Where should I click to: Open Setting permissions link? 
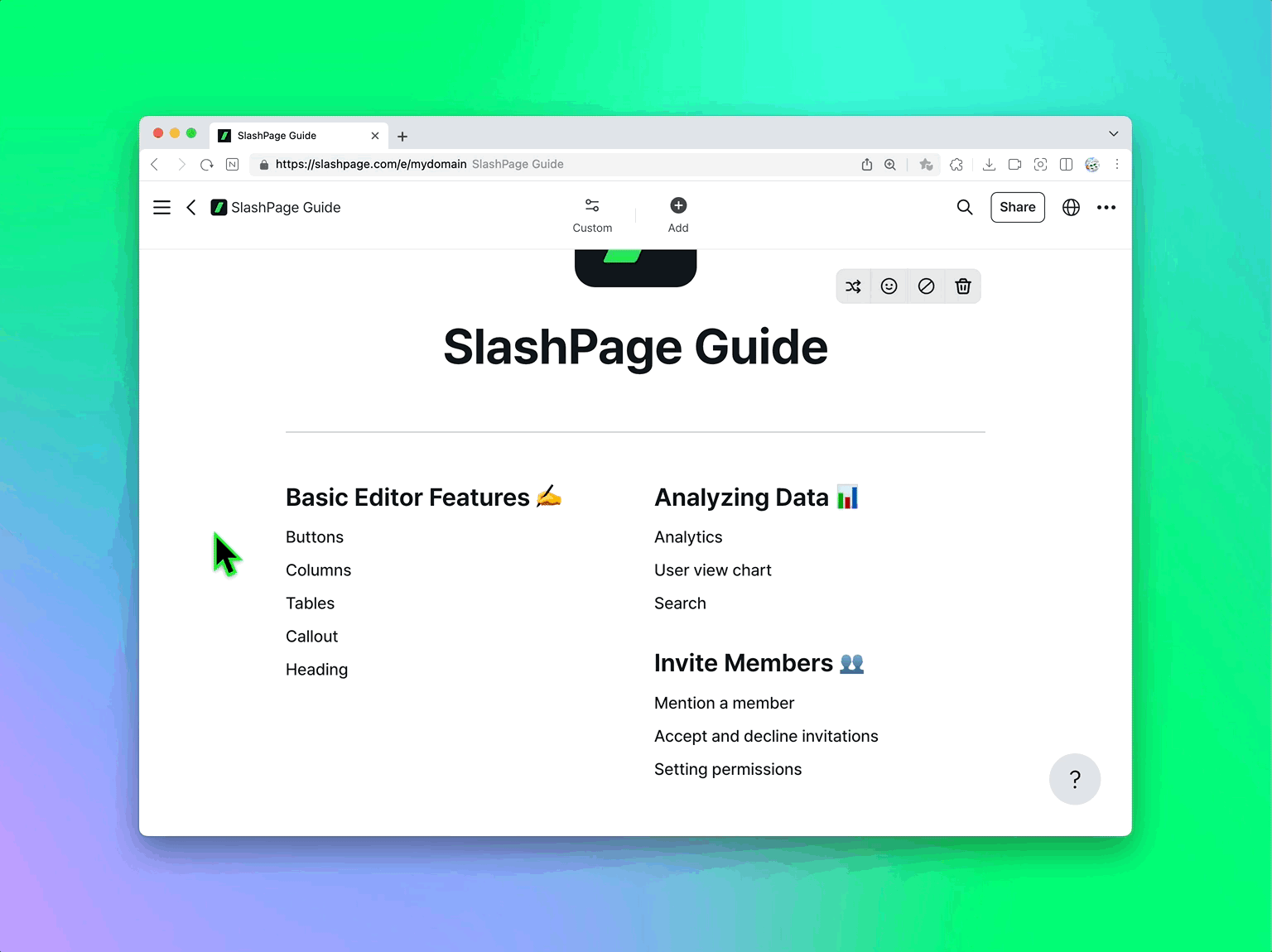click(728, 769)
